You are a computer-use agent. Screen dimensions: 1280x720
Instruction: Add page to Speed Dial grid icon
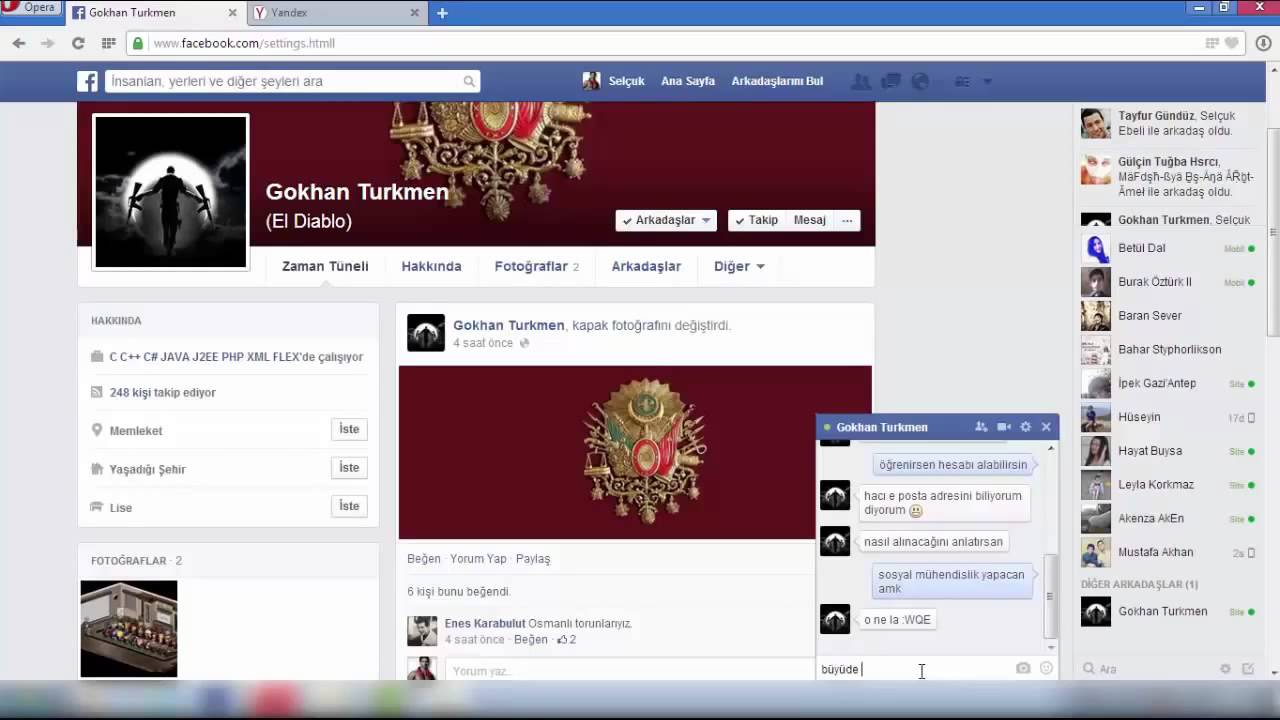pos(1212,43)
